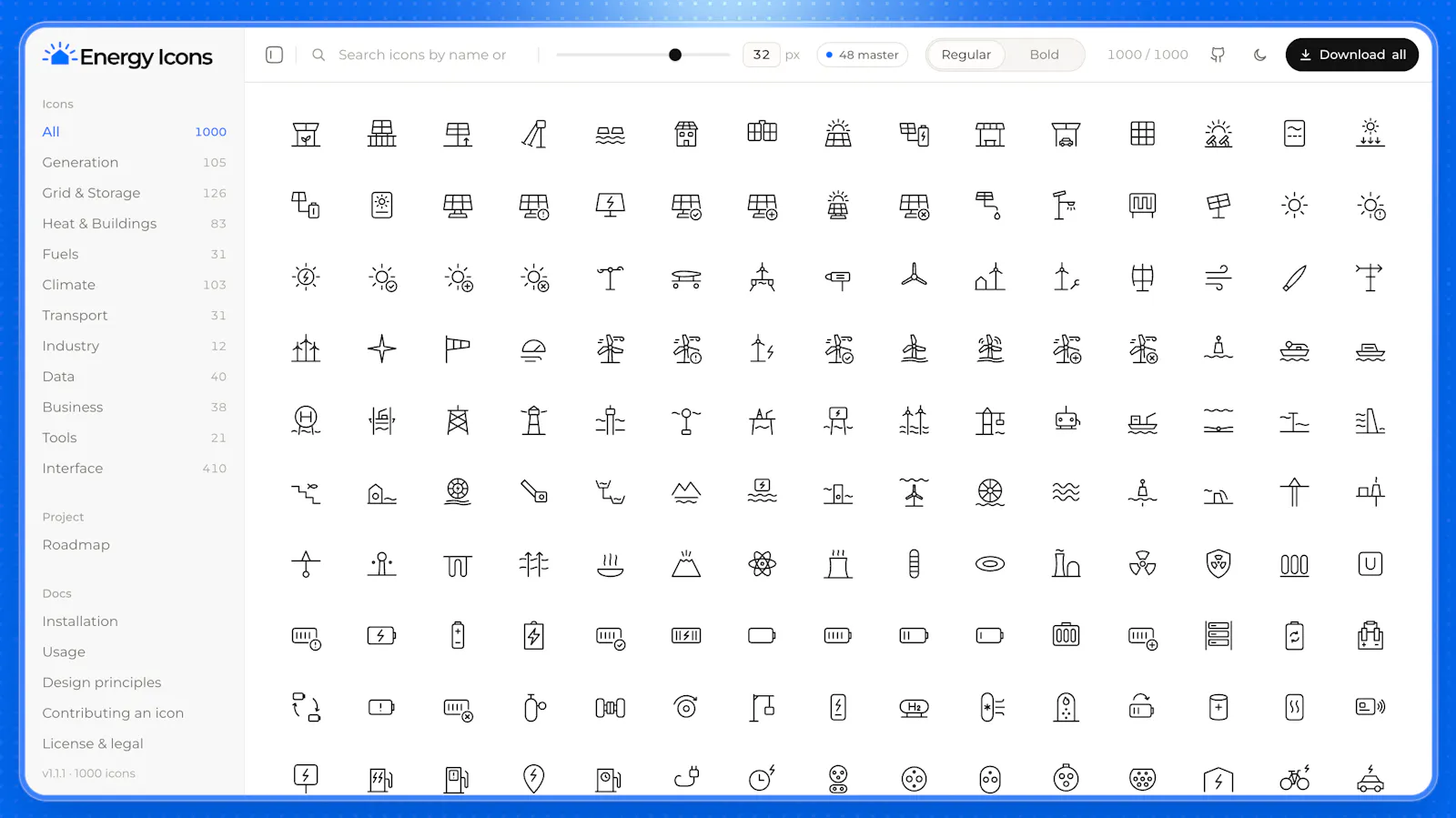Open License & legal page

(93, 743)
